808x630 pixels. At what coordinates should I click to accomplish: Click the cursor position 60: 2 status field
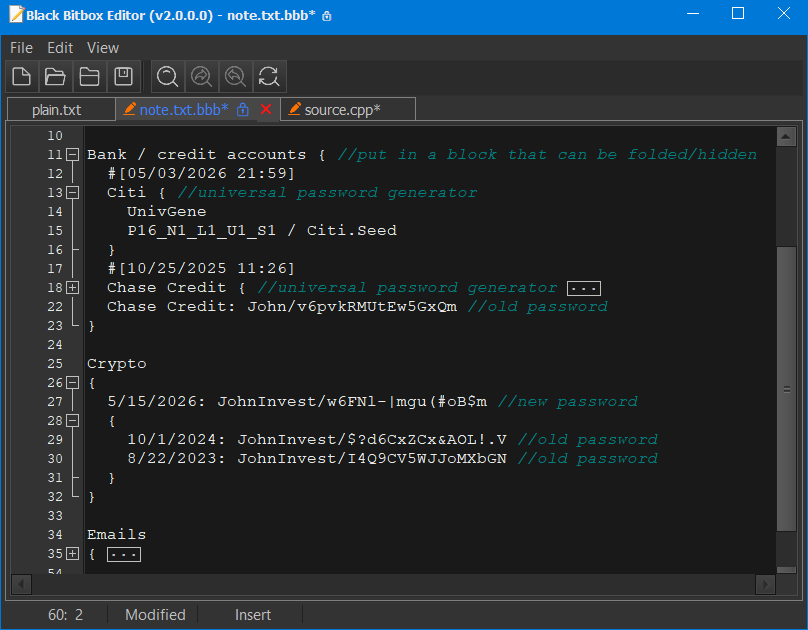point(65,615)
